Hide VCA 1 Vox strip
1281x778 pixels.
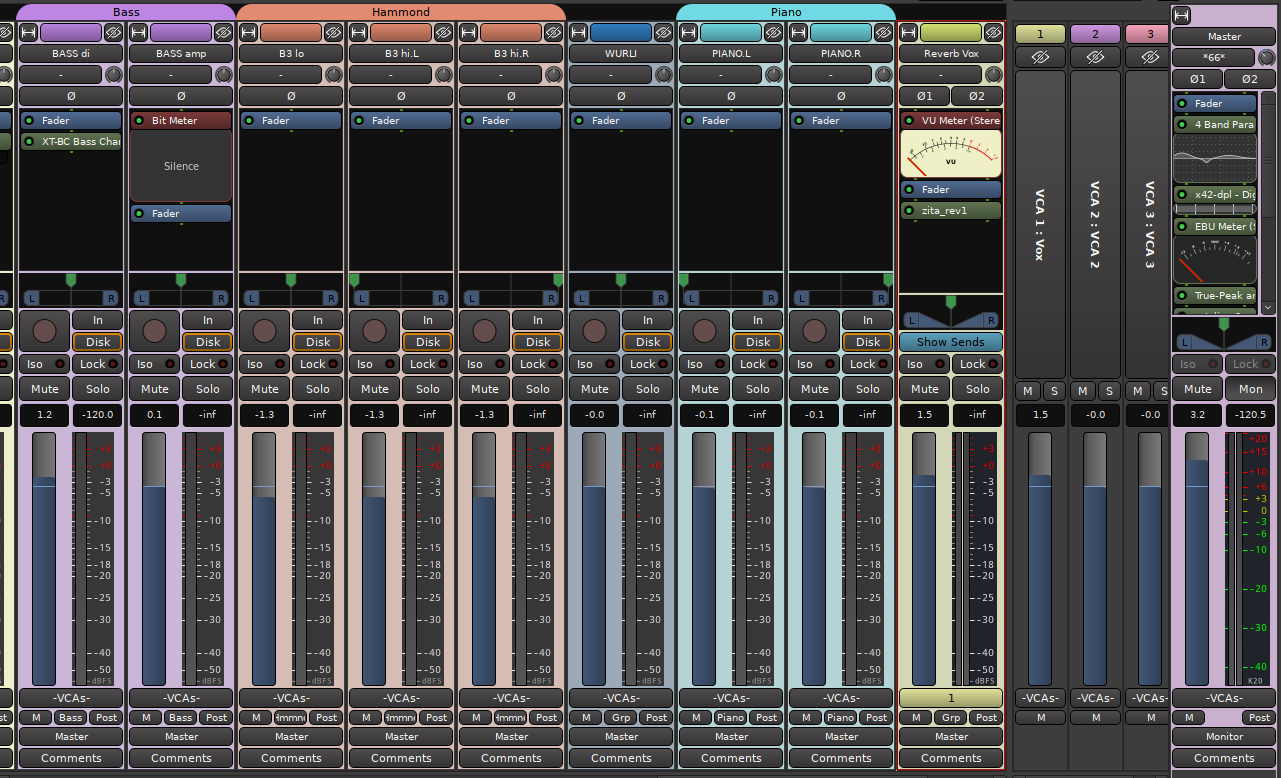click(1040, 57)
